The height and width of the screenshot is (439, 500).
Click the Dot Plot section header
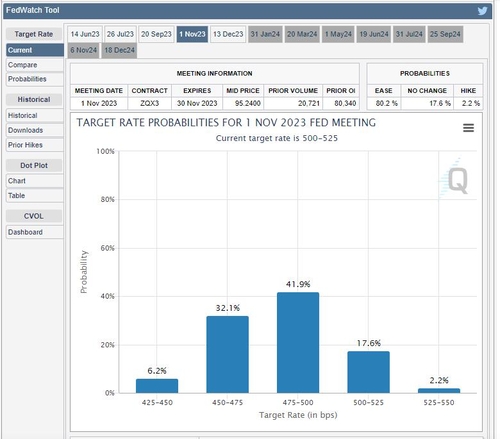tap(34, 165)
